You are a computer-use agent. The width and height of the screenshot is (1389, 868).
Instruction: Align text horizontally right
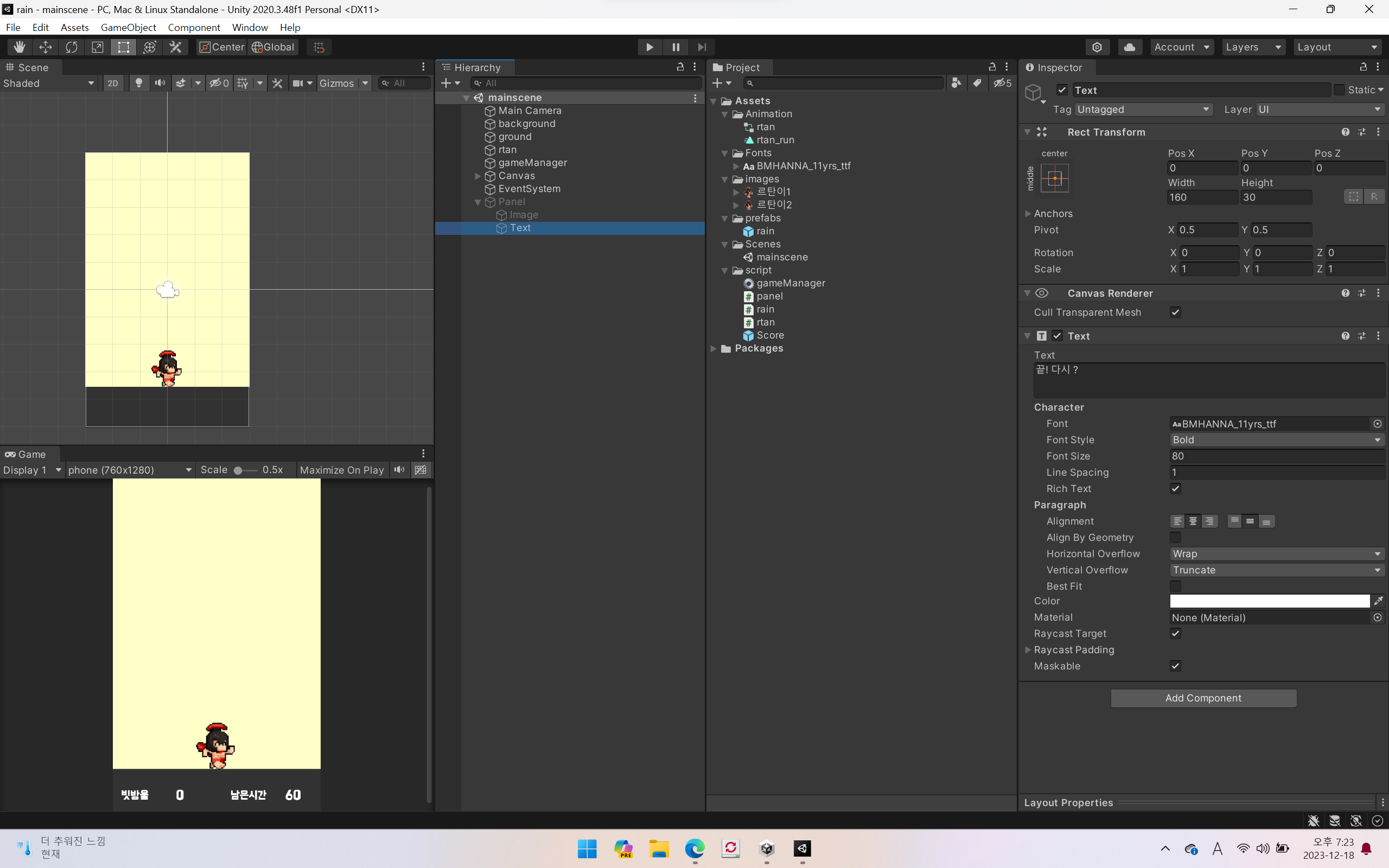(1209, 521)
